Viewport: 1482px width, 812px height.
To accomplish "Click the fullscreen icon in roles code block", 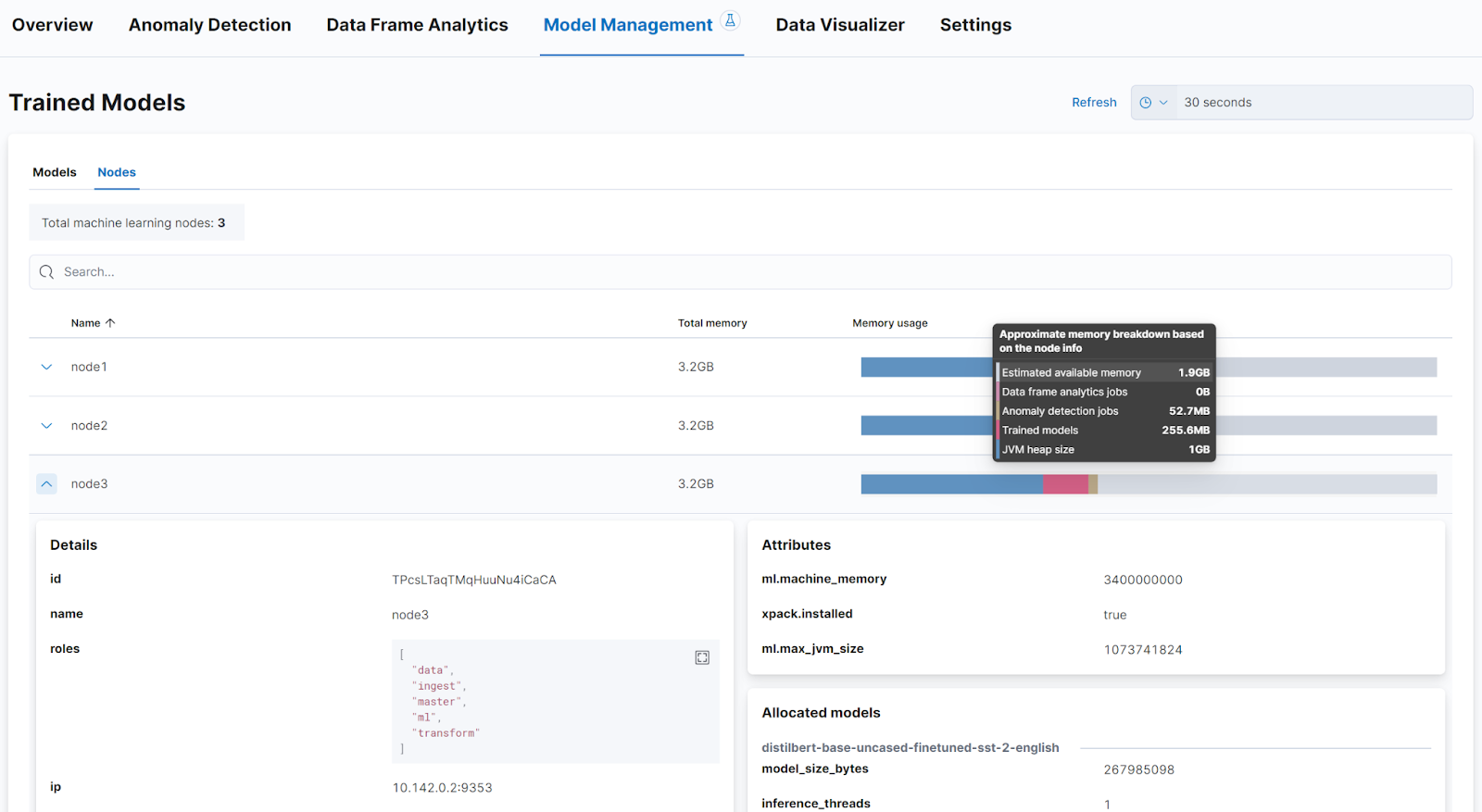I will click(x=702, y=657).
